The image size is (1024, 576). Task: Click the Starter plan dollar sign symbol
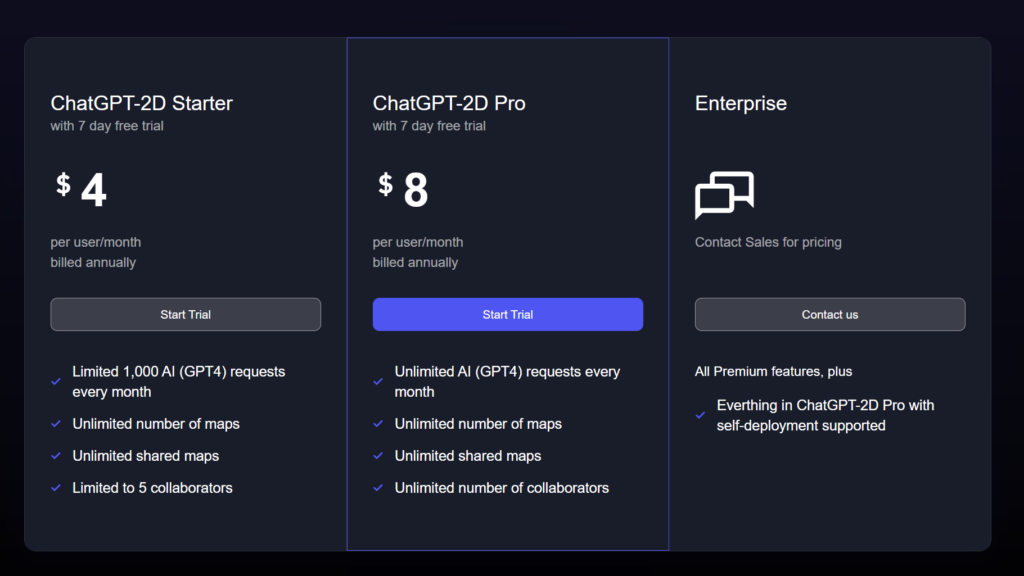pos(63,184)
